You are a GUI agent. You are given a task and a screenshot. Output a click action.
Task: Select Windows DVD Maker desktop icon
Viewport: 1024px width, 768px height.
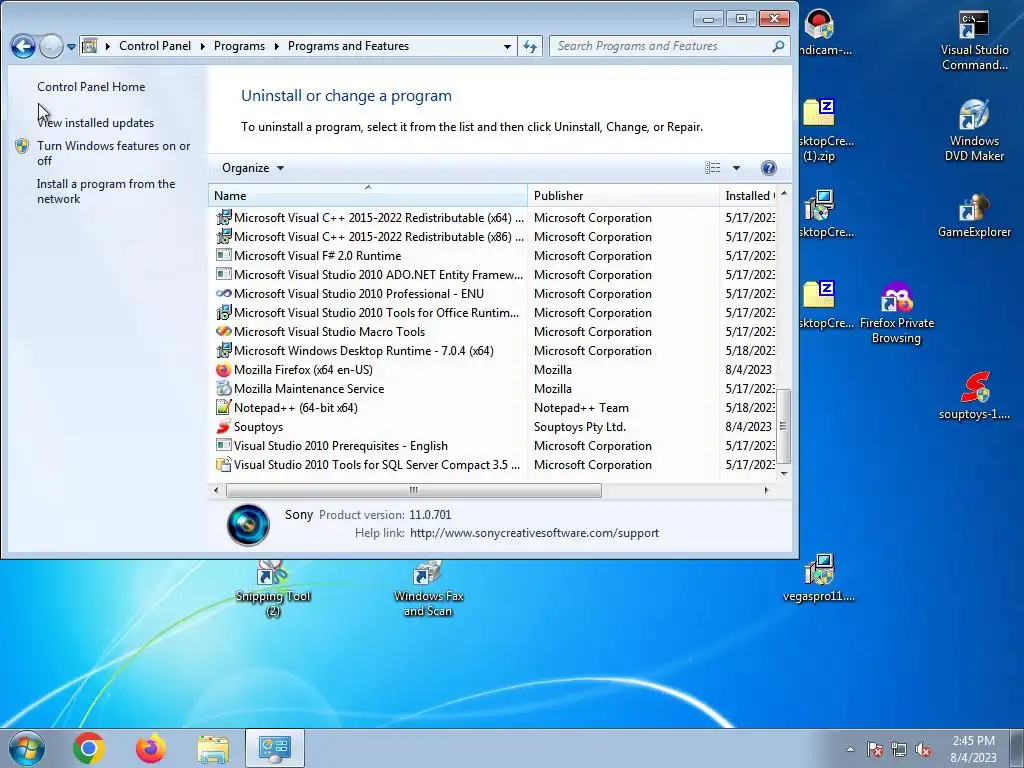coord(974,130)
